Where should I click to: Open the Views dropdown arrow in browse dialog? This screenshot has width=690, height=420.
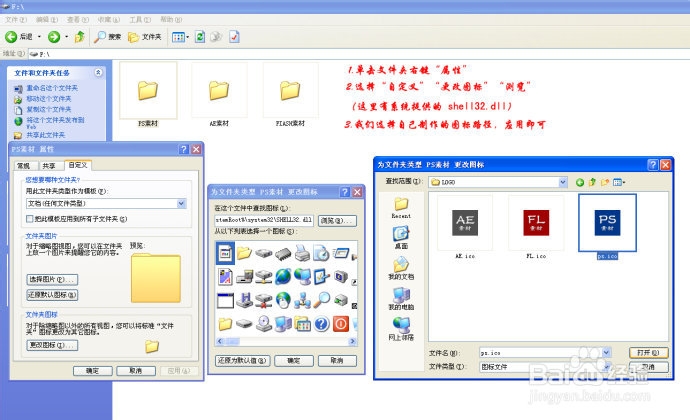624,182
